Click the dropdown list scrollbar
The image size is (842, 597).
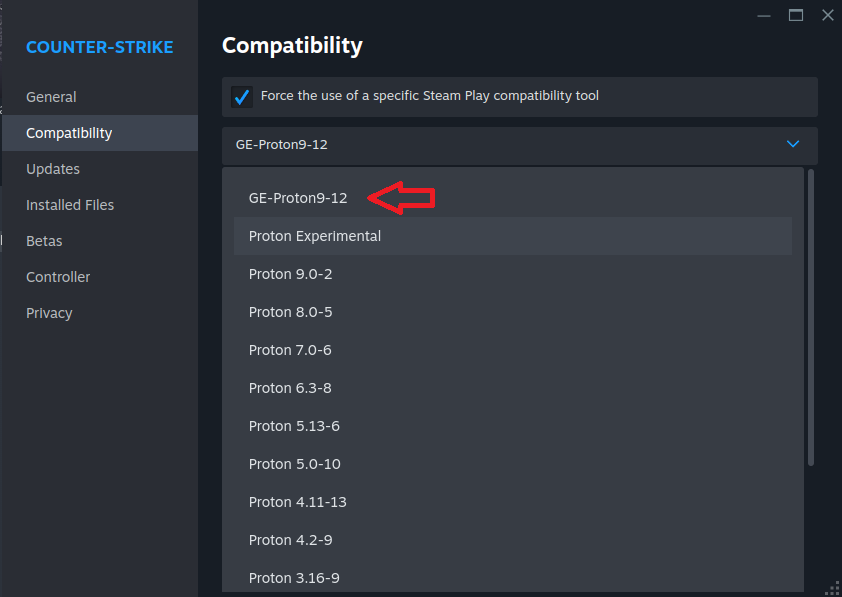[x=811, y=316]
